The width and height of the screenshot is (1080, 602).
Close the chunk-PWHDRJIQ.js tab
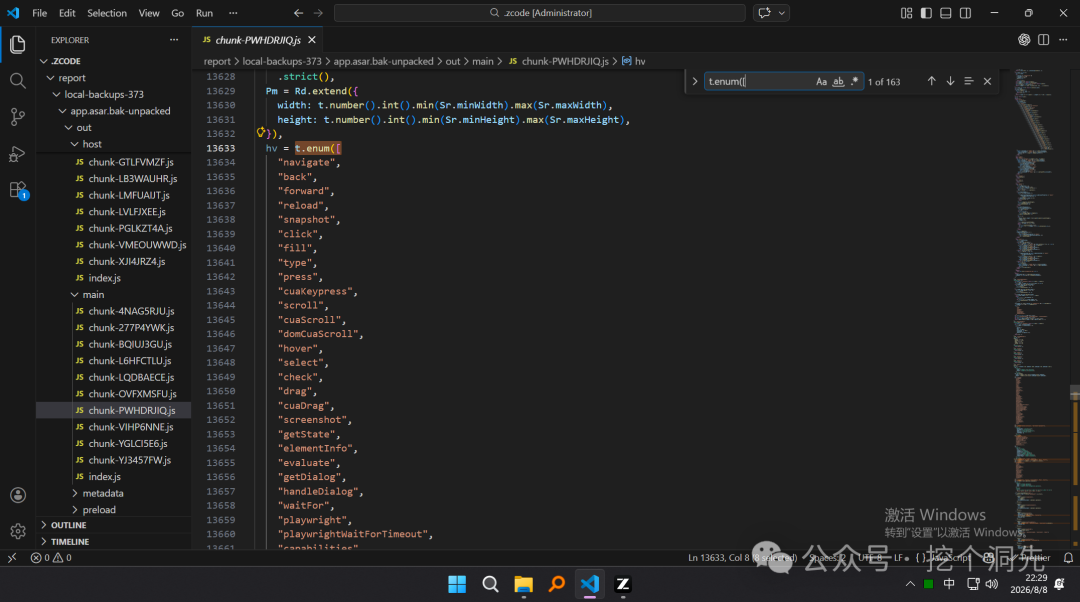(312, 40)
